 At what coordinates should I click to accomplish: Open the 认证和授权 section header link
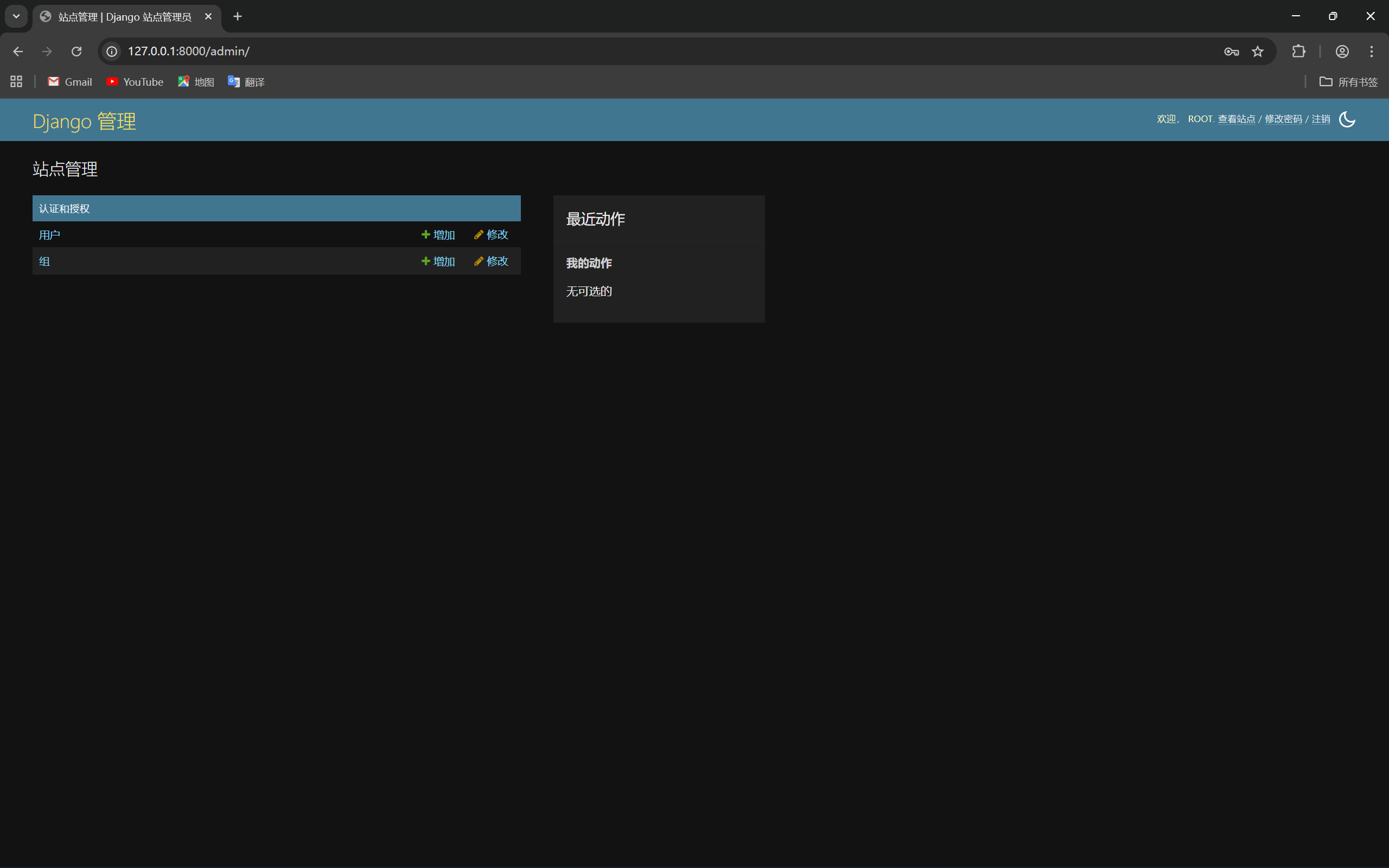click(x=64, y=209)
